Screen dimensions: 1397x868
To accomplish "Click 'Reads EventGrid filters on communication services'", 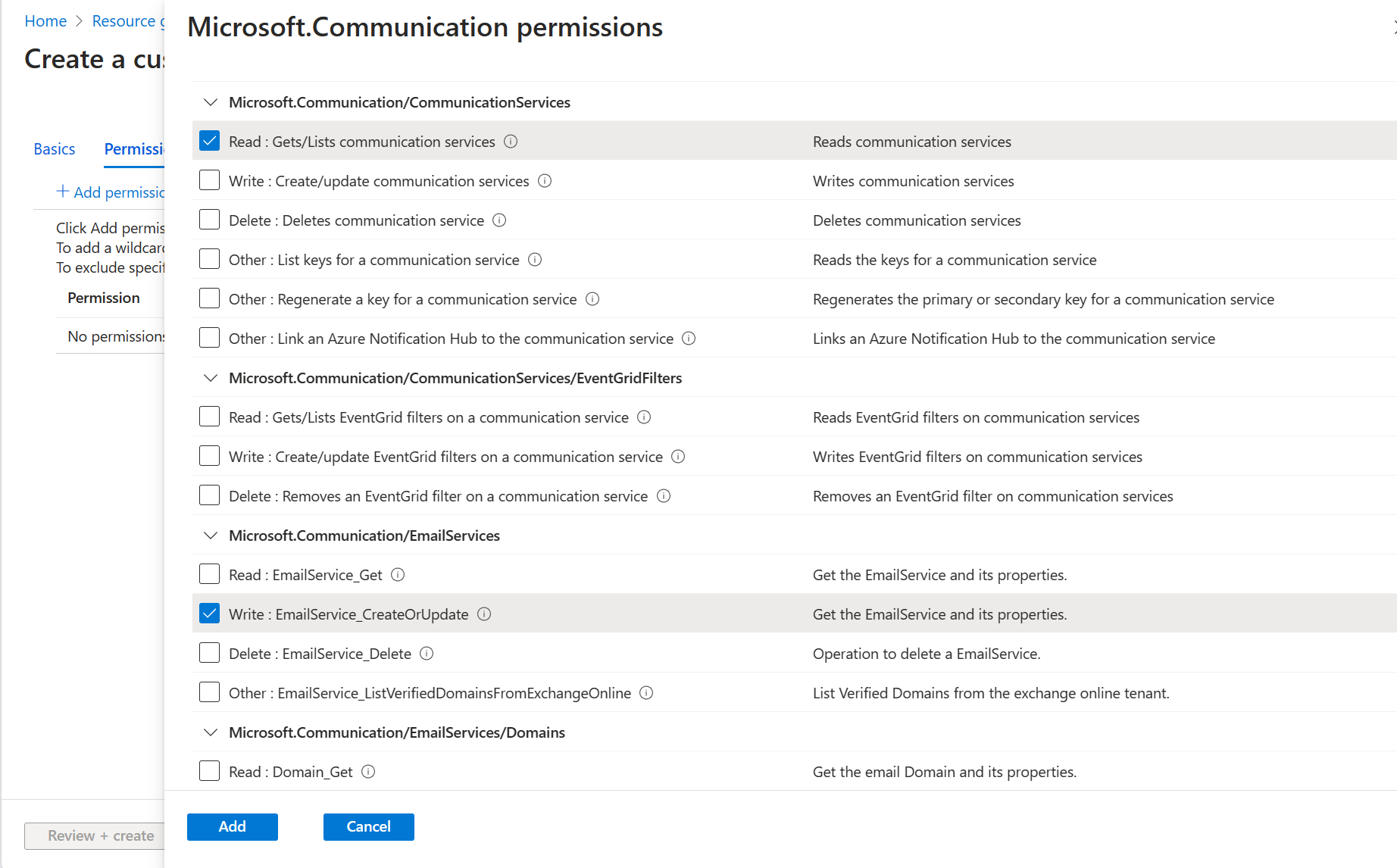I will (976, 417).
